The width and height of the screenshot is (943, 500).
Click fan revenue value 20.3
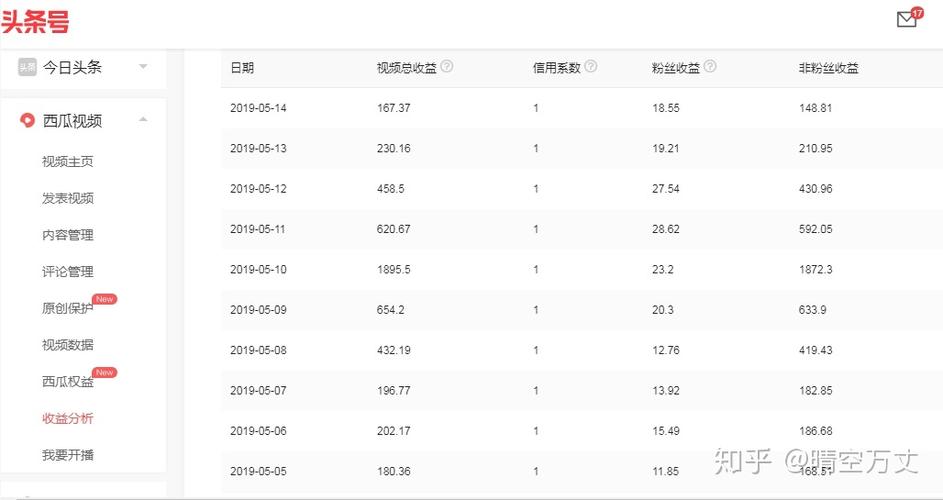pos(663,310)
